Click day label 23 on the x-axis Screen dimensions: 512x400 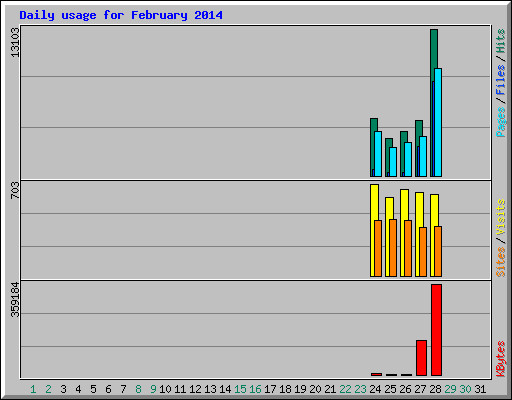coord(360,389)
